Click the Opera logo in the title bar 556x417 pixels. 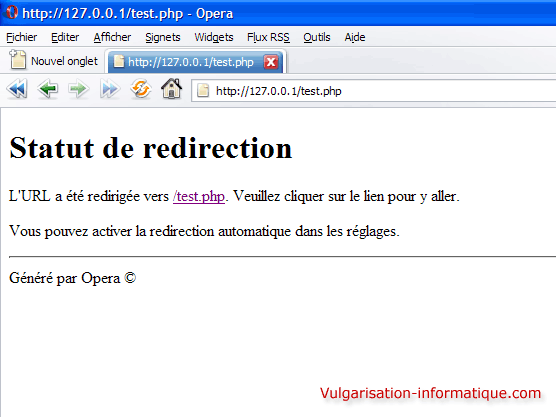point(12,12)
